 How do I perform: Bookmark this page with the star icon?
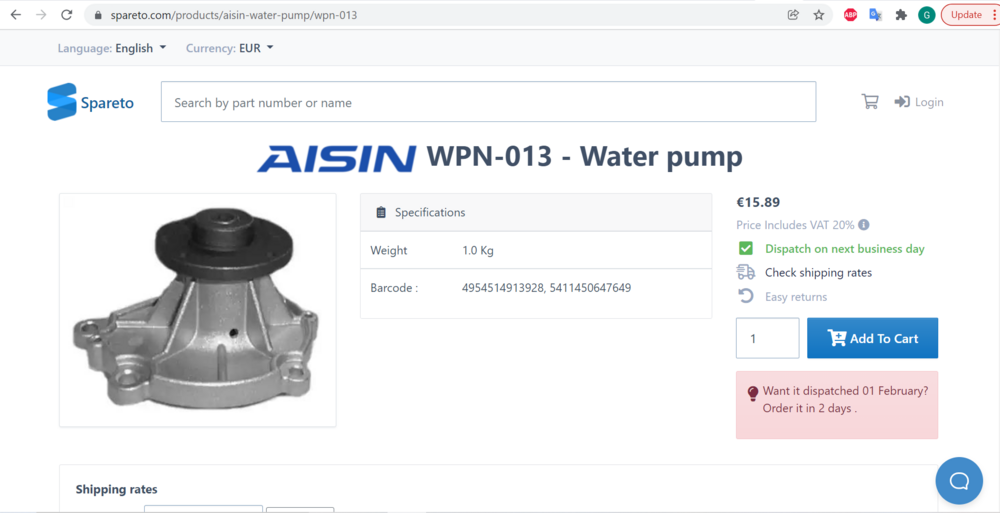pyautogui.click(x=819, y=15)
